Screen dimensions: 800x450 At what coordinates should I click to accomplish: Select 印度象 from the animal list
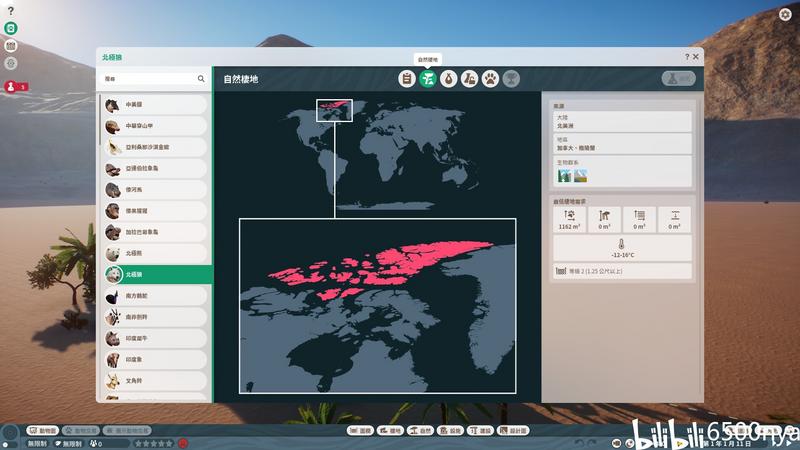tap(156, 360)
